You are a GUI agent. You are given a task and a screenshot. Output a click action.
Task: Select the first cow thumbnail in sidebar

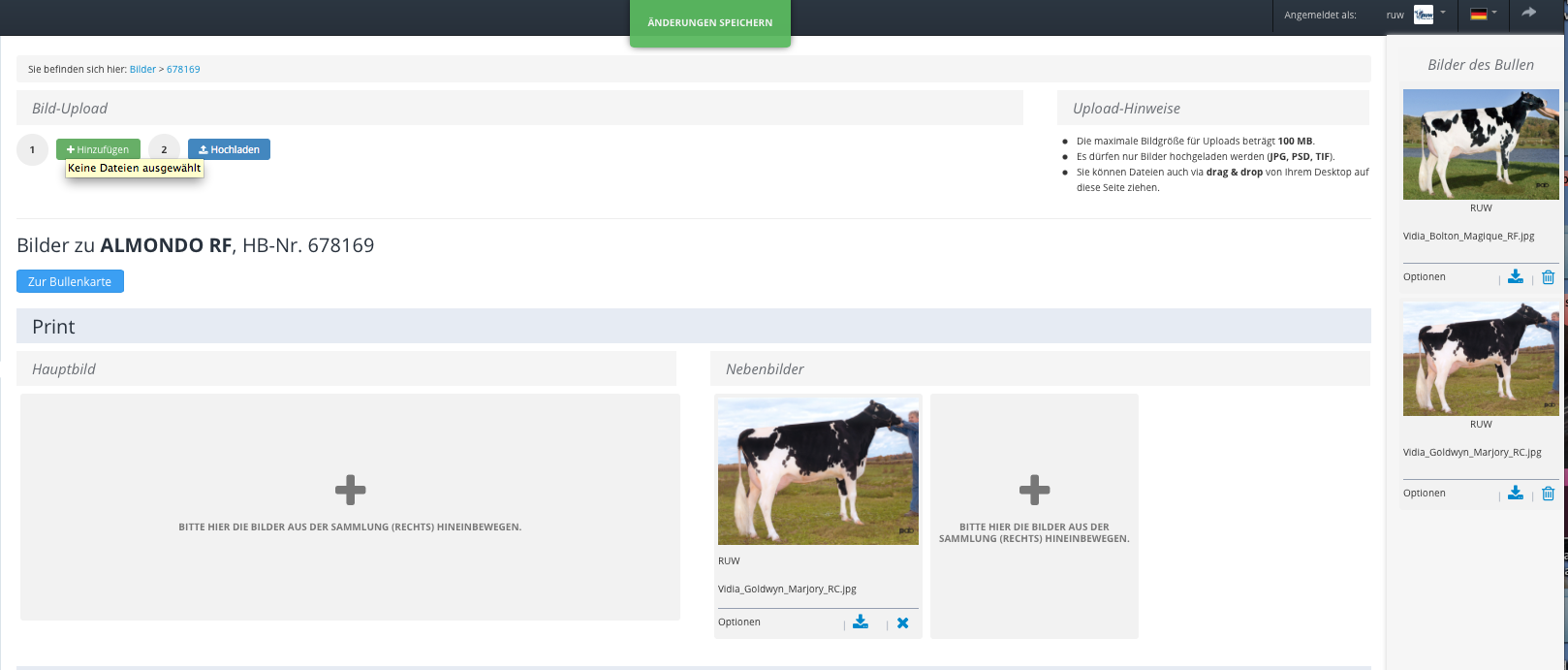coord(1480,144)
